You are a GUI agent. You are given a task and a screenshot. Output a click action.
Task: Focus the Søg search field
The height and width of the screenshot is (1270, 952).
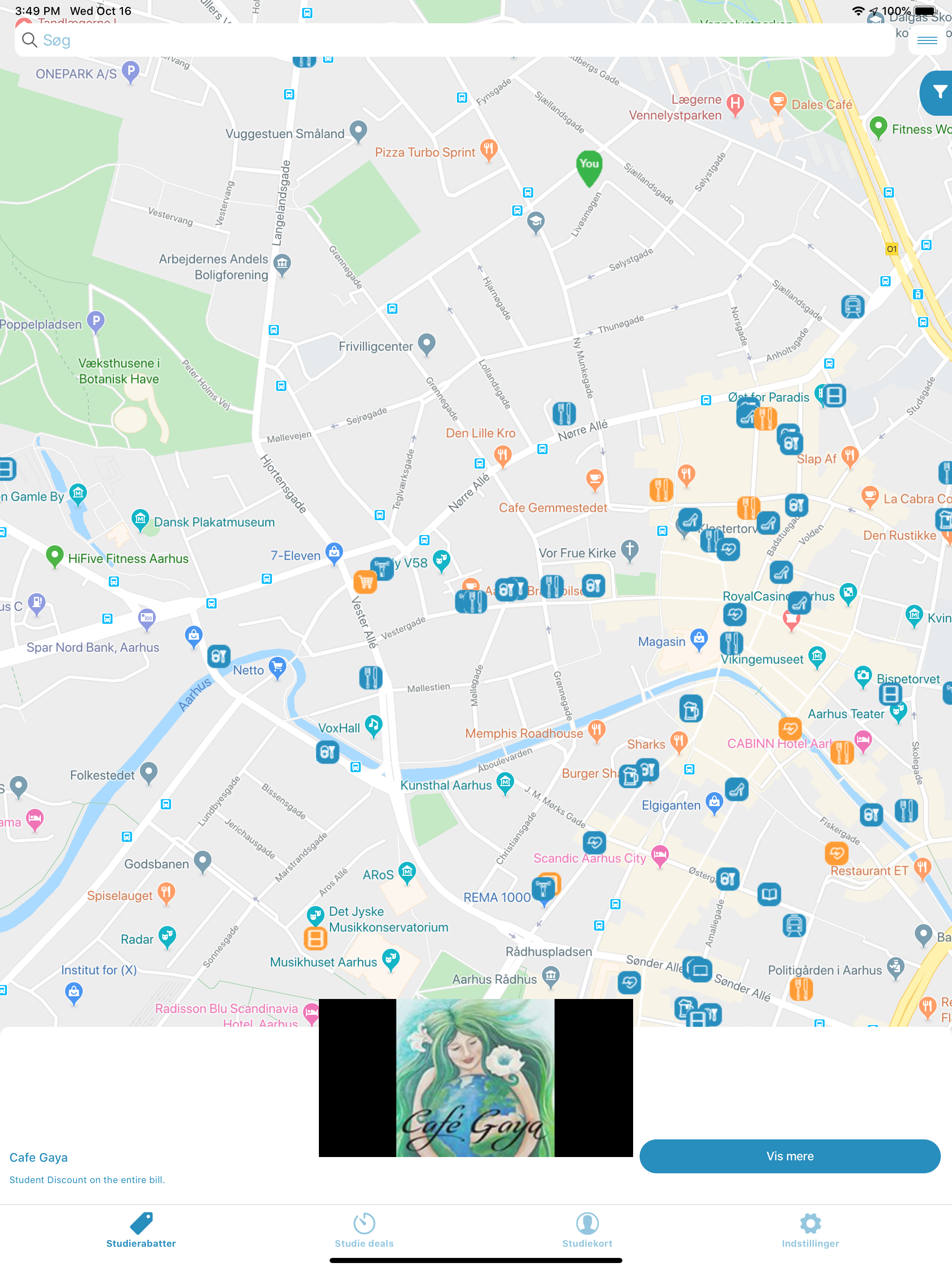[x=454, y=40]
